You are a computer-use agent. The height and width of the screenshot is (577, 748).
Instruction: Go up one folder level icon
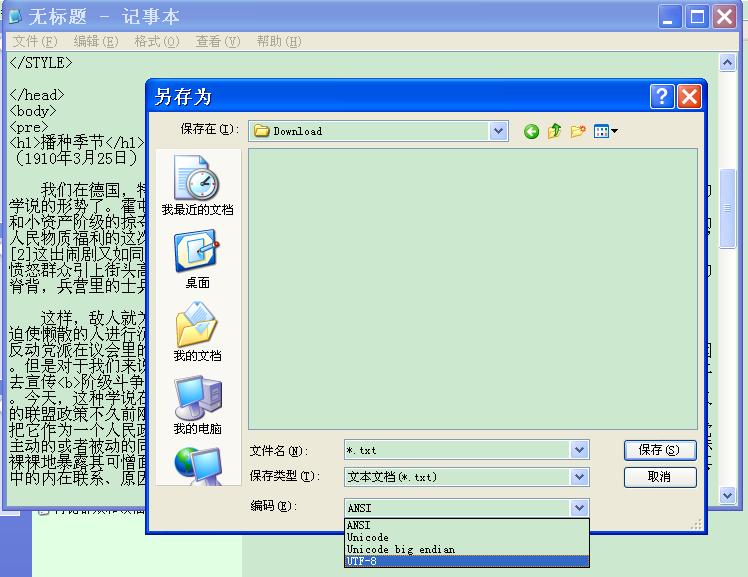point(554,131)
